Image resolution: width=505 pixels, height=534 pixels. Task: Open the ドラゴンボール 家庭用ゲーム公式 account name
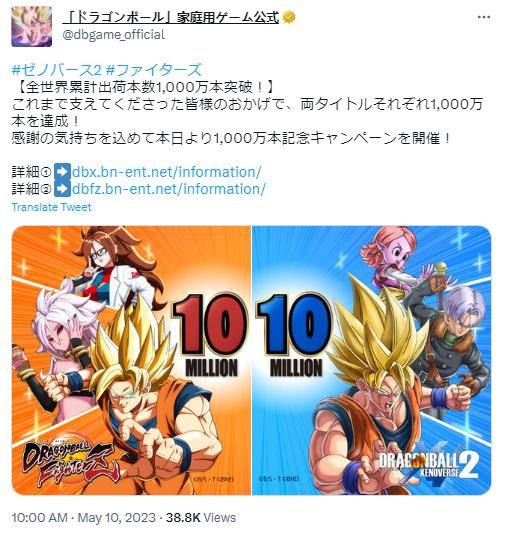[x=171, y=18]
